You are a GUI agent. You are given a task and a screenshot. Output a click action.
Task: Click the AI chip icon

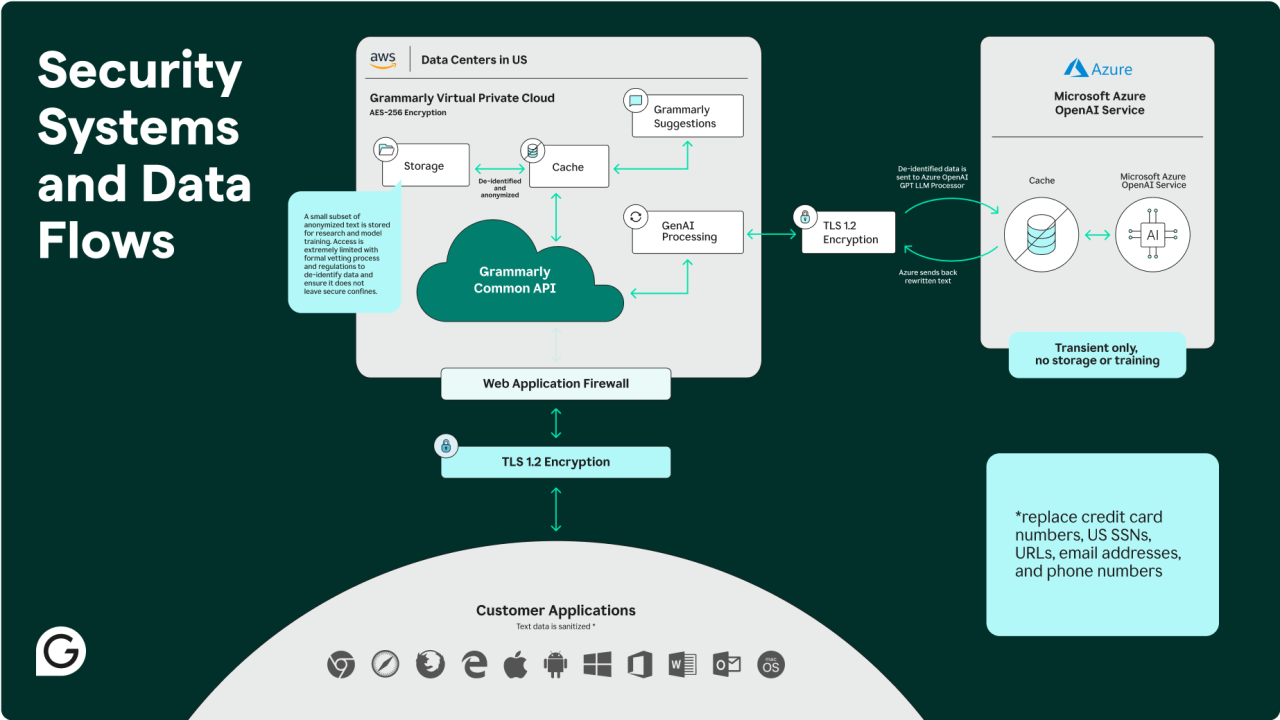pos(1153,235)
